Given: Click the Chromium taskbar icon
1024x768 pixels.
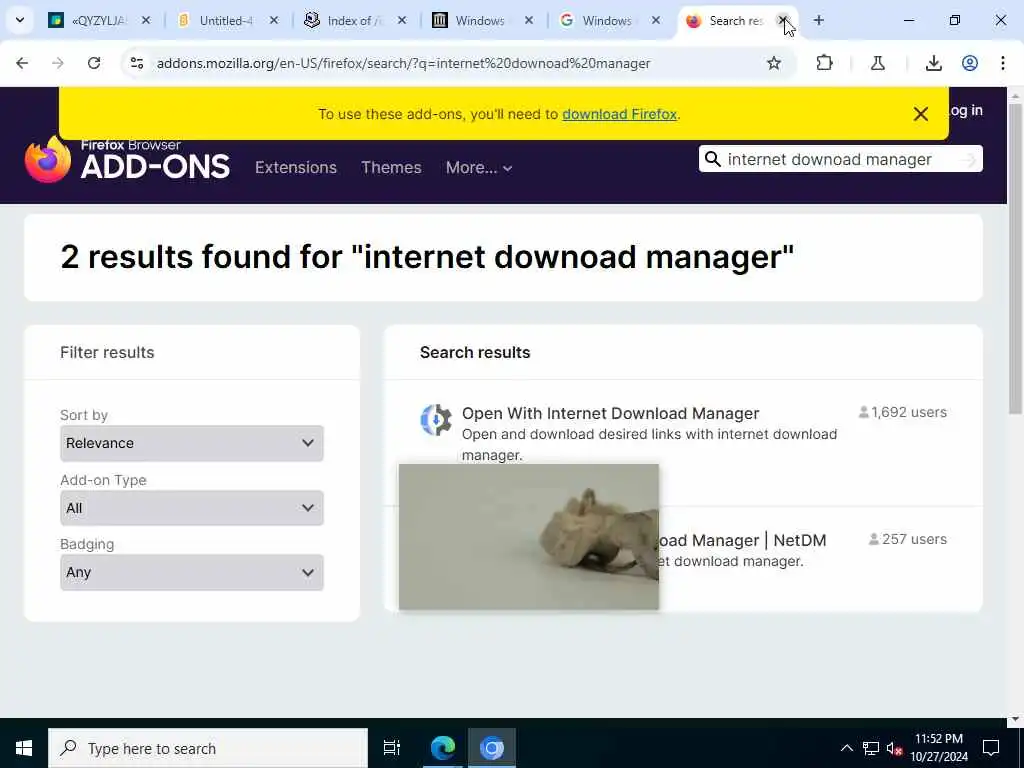Looking at the screenshot, I should [x=492, y=748].
